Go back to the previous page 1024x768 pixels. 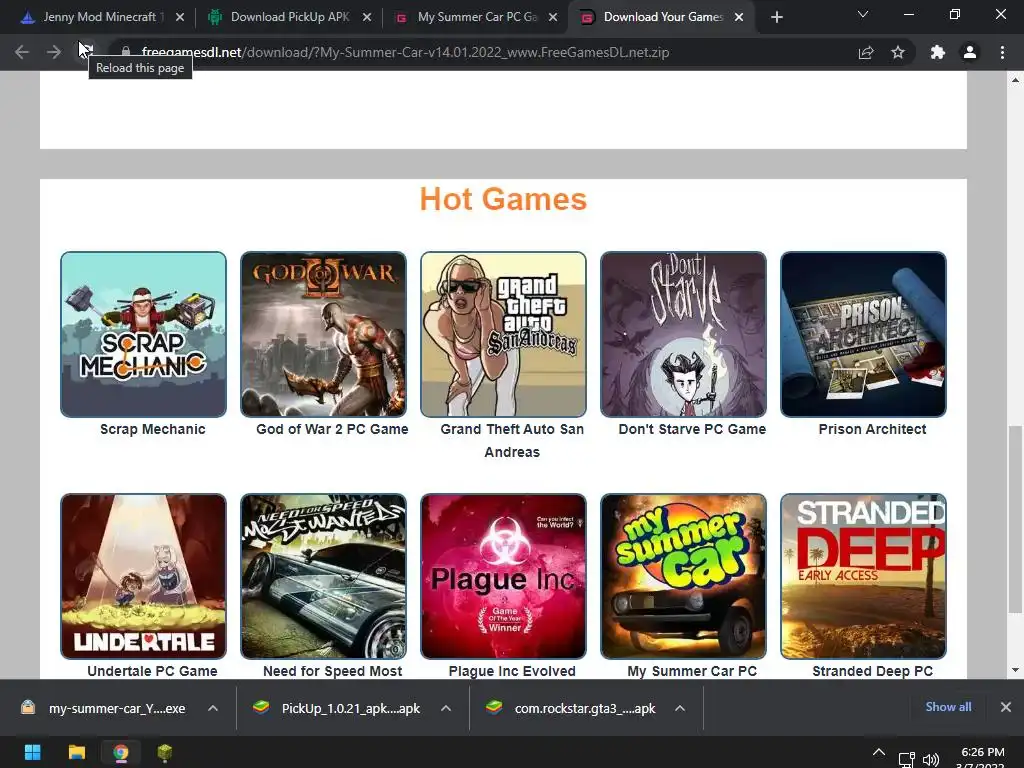(x=22, y=52)
